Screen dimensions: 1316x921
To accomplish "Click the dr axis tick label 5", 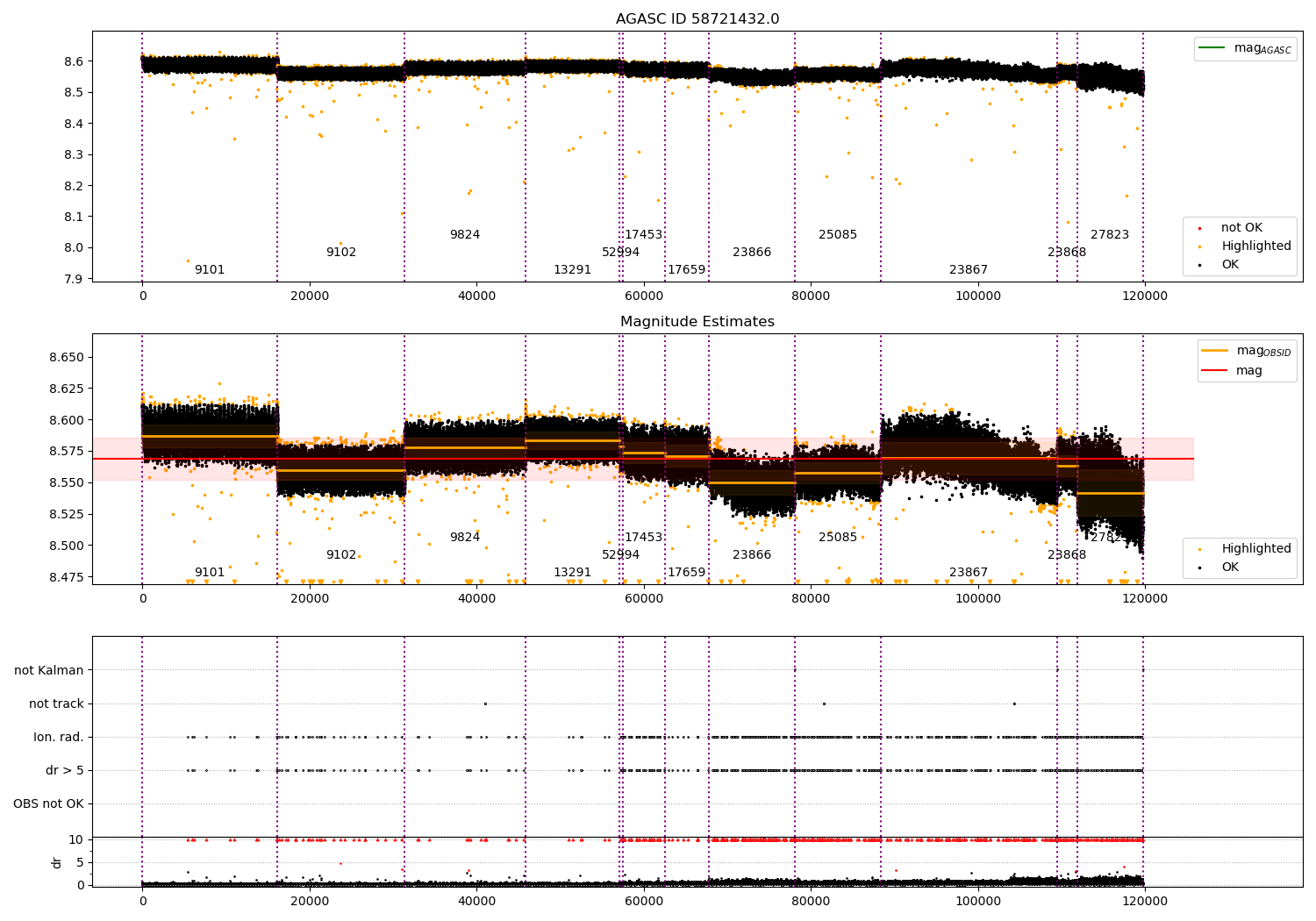I will click(x=80, y=863).
